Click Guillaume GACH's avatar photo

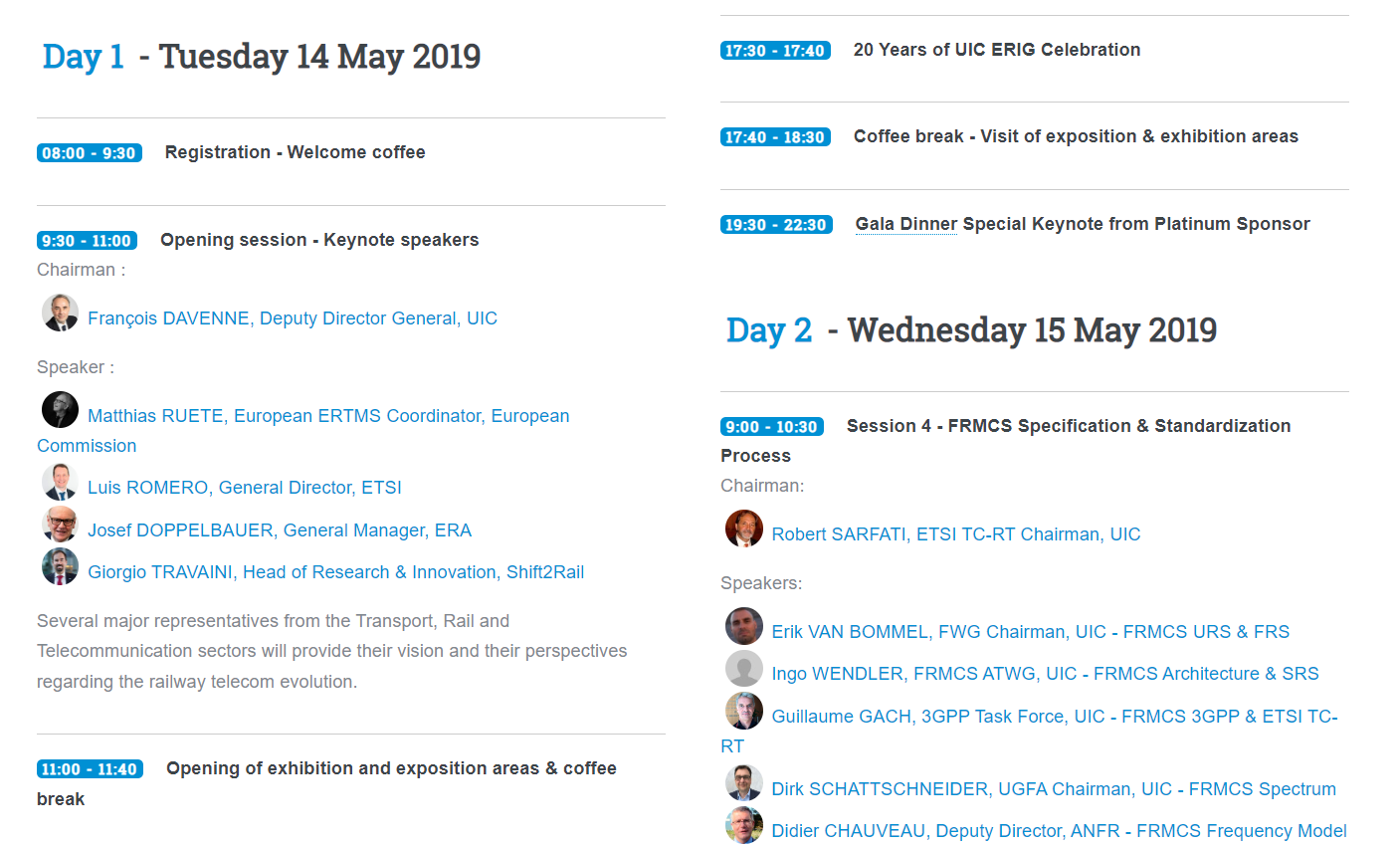[743, 711]
